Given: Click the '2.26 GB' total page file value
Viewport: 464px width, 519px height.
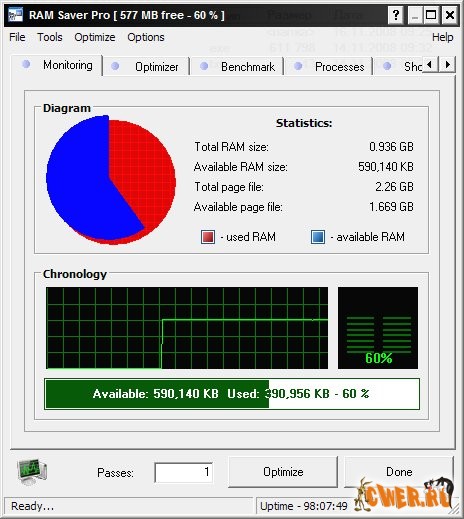Looking at the screenshot, I should tap(394, 187).
